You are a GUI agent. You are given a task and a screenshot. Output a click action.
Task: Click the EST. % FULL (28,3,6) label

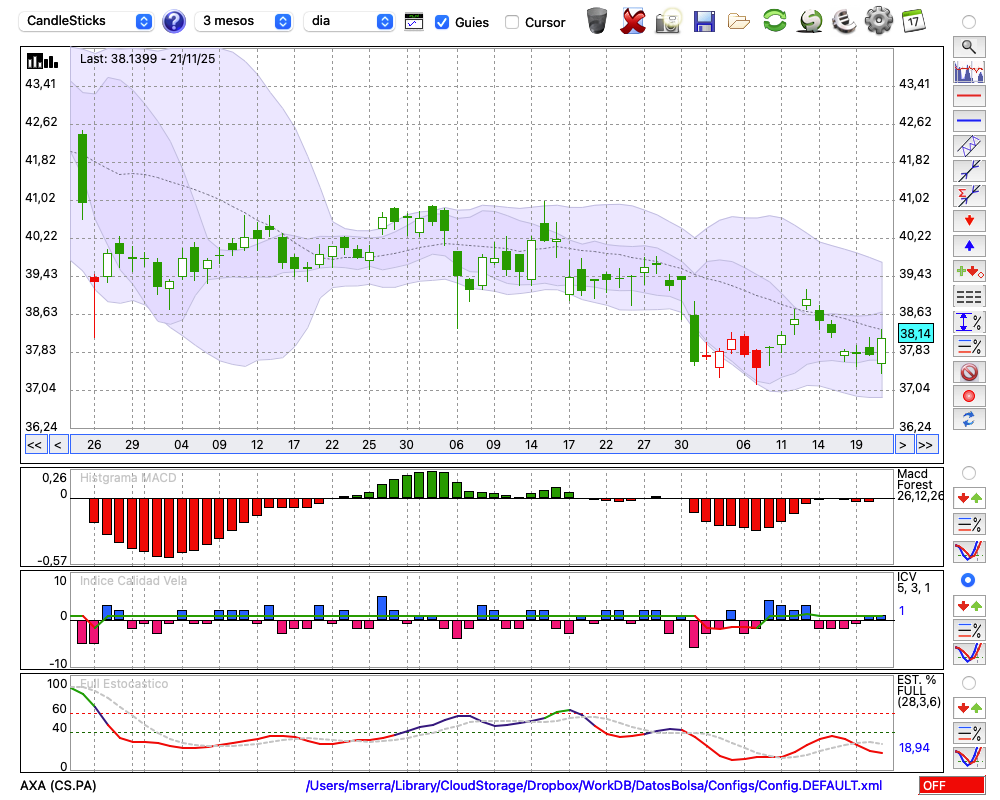click(918, 691)
